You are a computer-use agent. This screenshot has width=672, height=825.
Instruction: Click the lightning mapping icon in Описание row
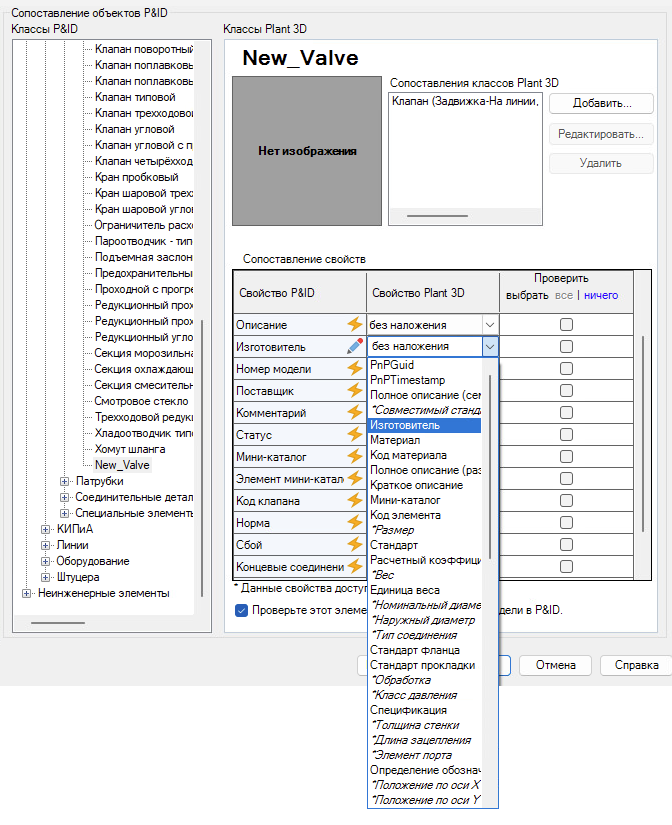(355, 324)
